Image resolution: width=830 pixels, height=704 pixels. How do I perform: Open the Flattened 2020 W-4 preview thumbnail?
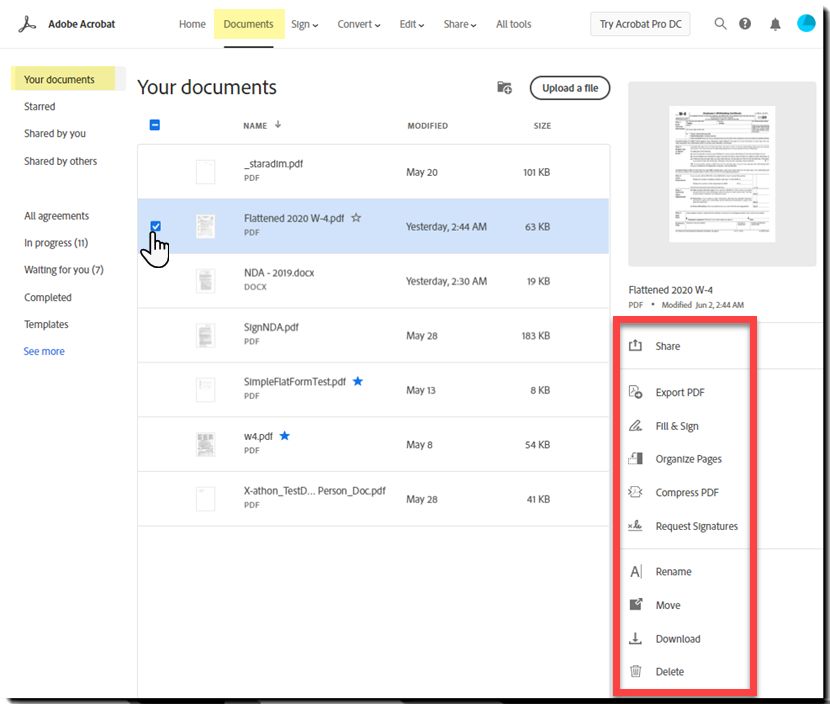[722, 174]
